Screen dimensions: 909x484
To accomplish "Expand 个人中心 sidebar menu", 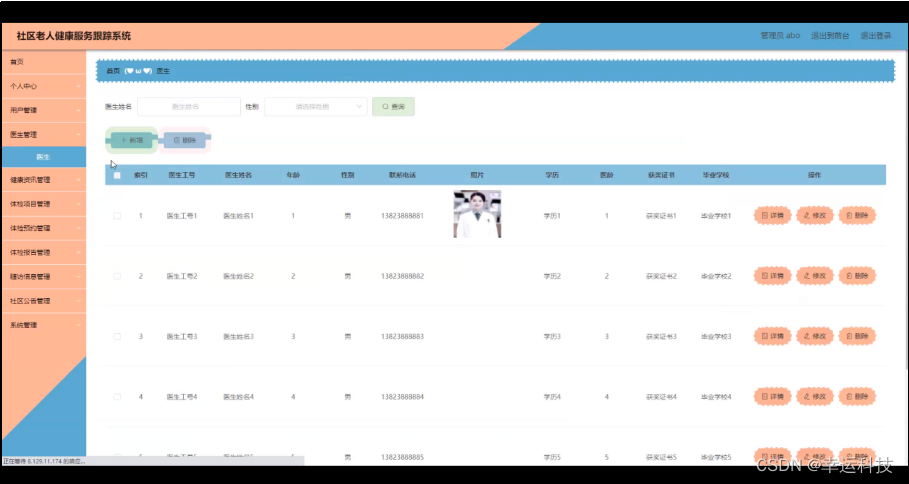I will (x=43, y=86).
